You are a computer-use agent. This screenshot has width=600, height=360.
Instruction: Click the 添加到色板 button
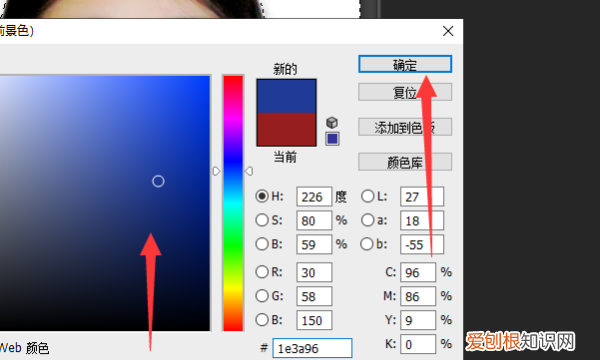[405, 127]
